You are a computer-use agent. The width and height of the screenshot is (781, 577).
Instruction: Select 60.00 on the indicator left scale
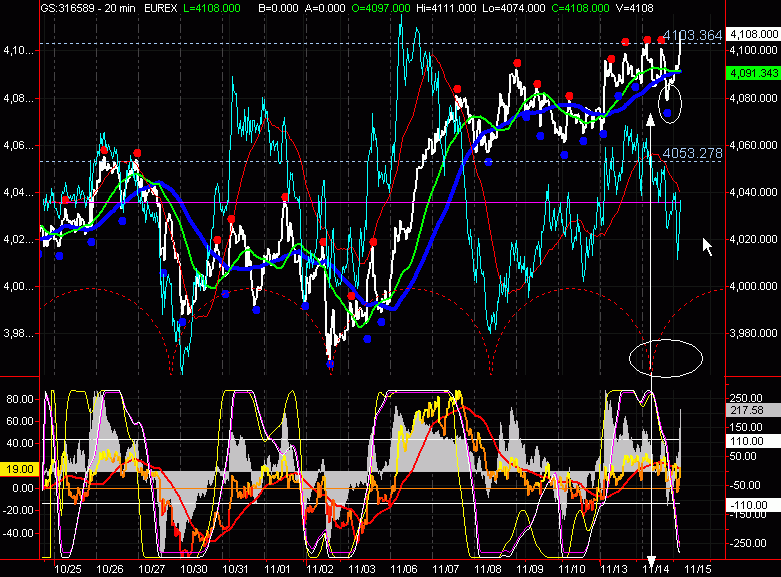click(20, 421)
